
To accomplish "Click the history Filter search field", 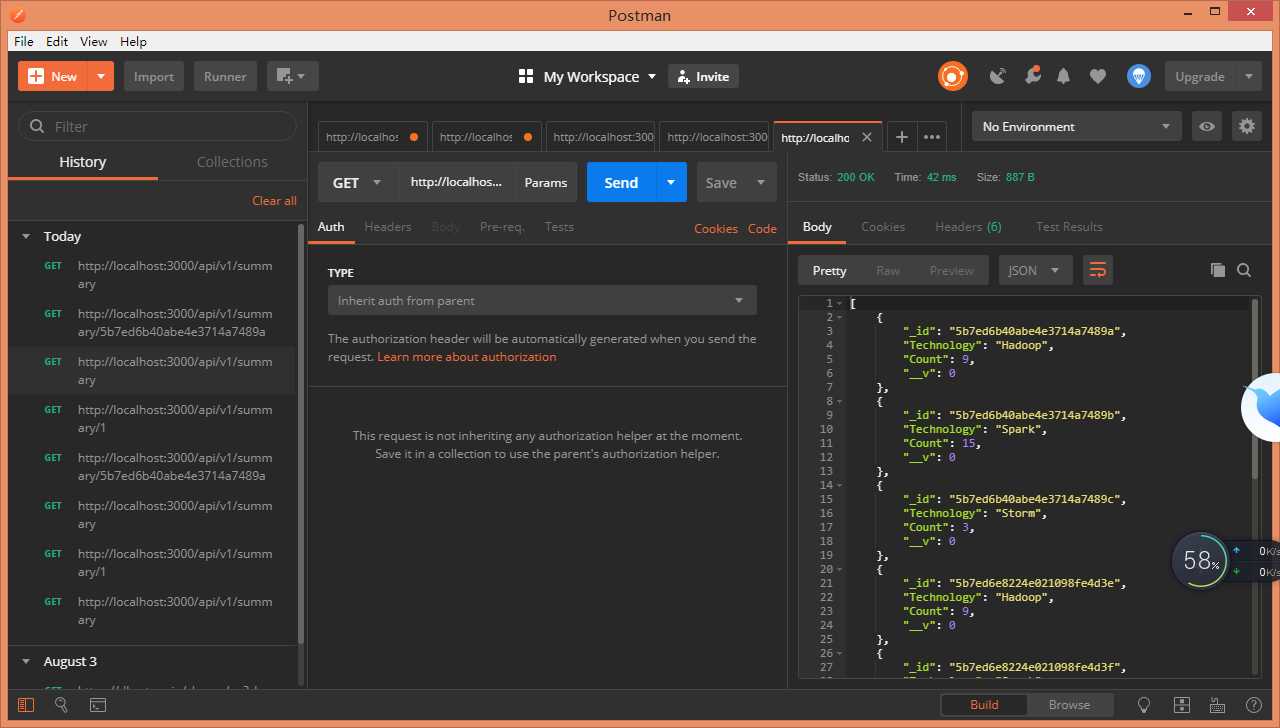I will 158,126.
